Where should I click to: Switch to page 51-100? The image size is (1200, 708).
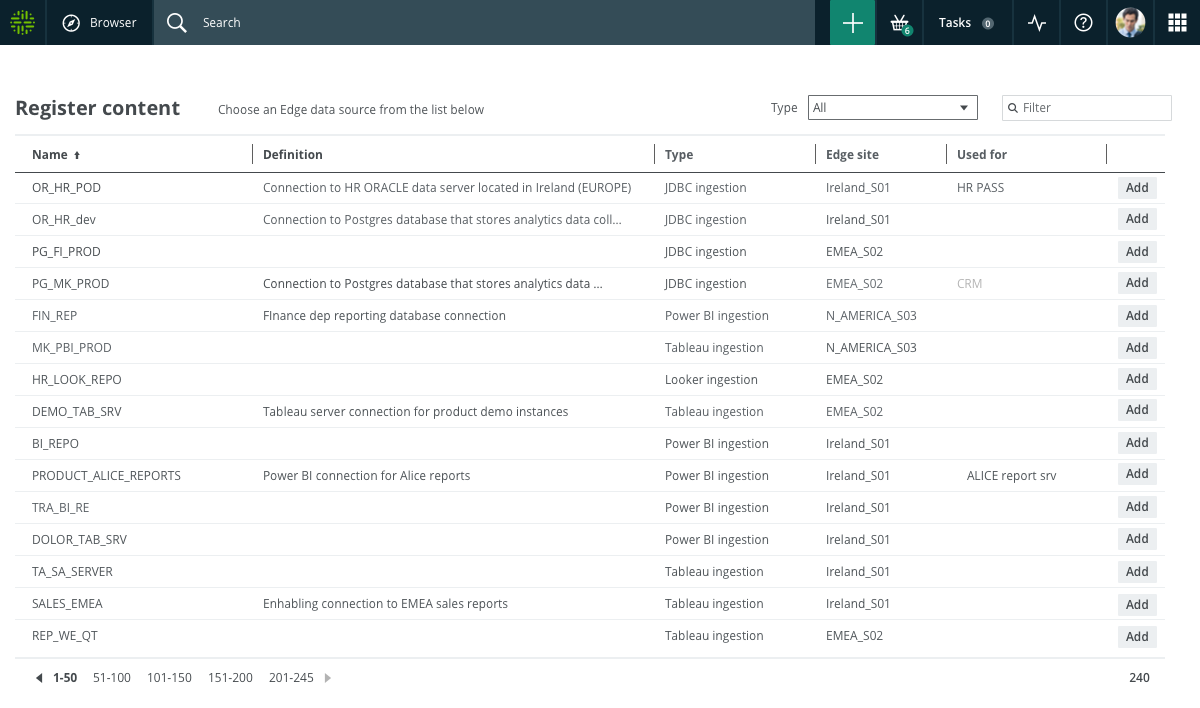(x=112, y=678)
